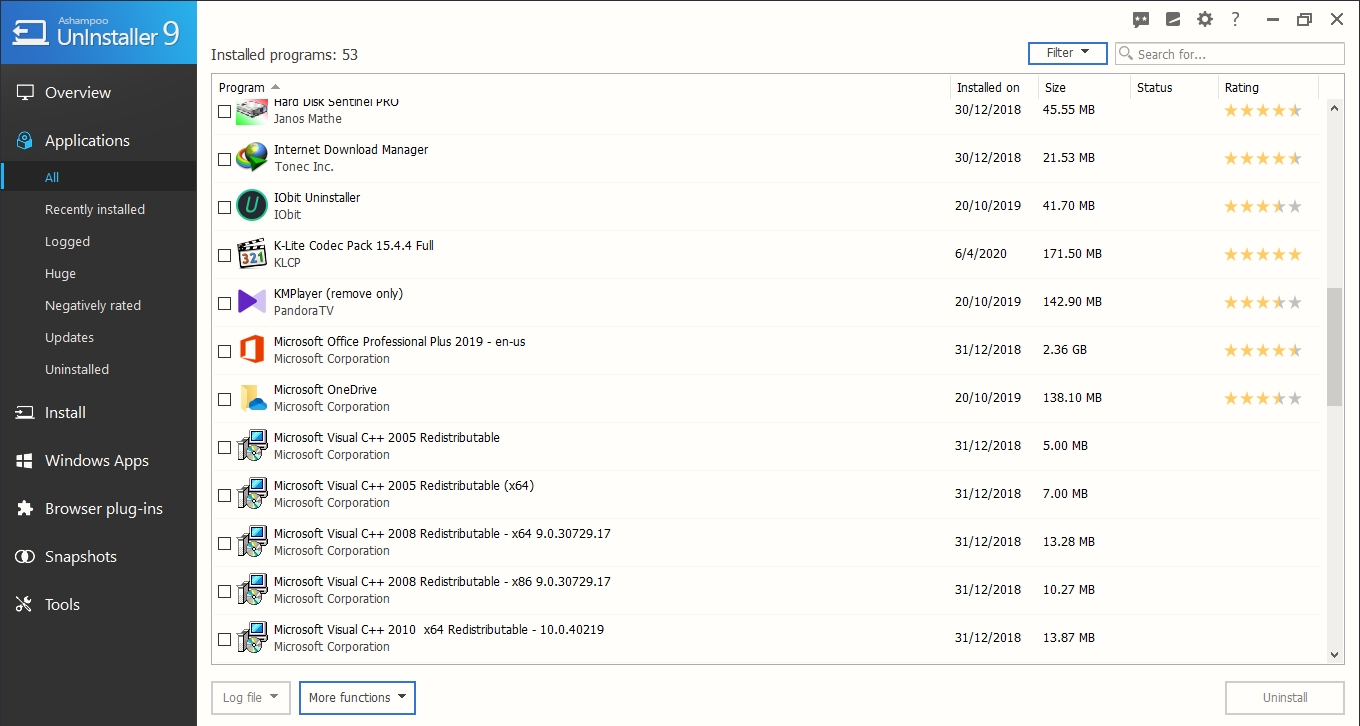
Task: Check the Visual C++ 2005 Redistributable checkbox
Action: coord(224,447)
